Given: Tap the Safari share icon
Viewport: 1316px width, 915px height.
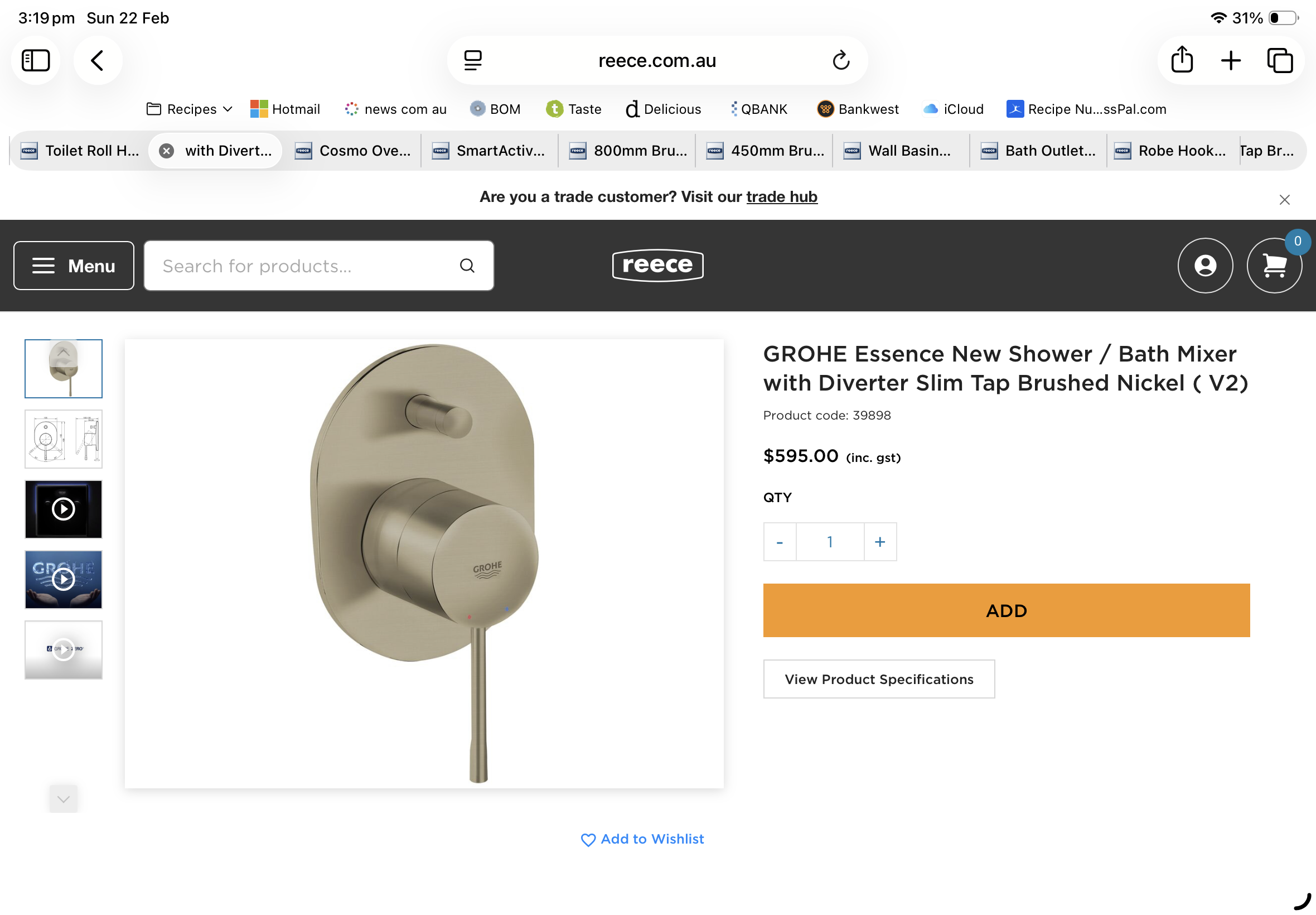Looking at the screenshot, I should click(x=1182, y=60).
